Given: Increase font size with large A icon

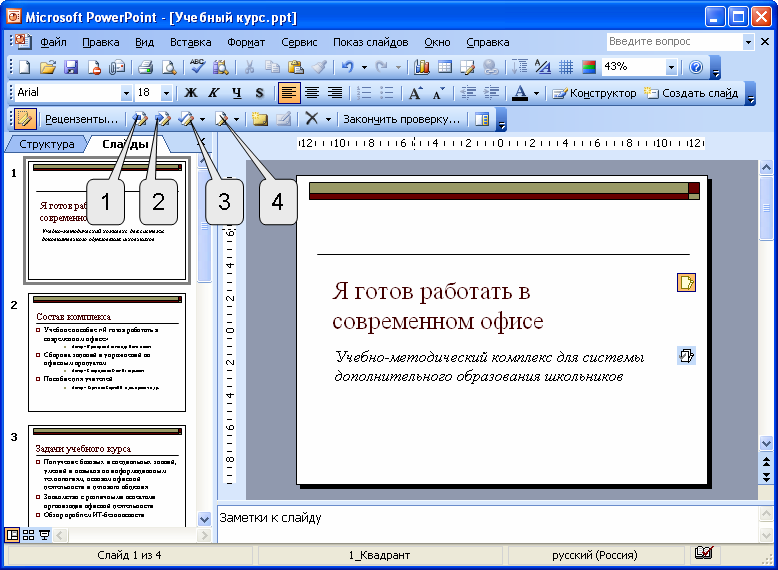Looking at the screenshot, I should point(415,93).
